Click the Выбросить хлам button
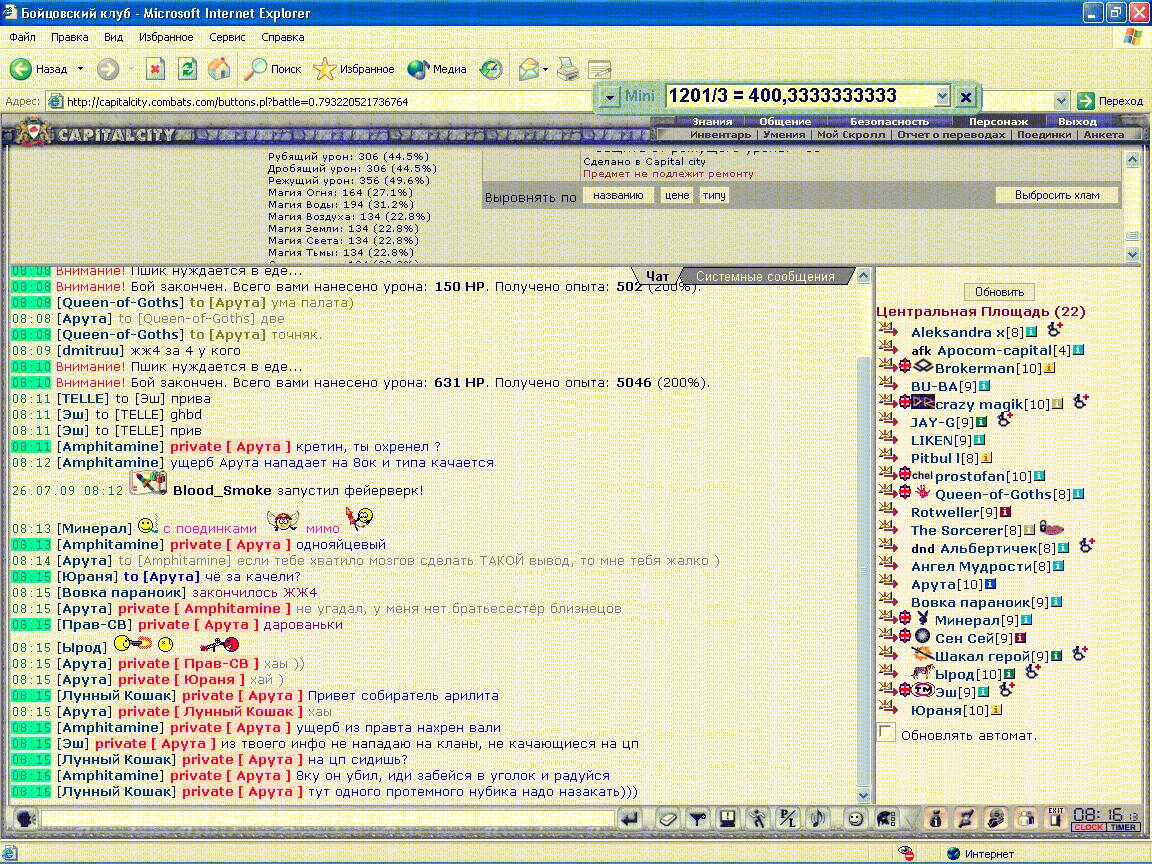The image size is (1152, 864). pyautogui.click(x=1056, y=195)
